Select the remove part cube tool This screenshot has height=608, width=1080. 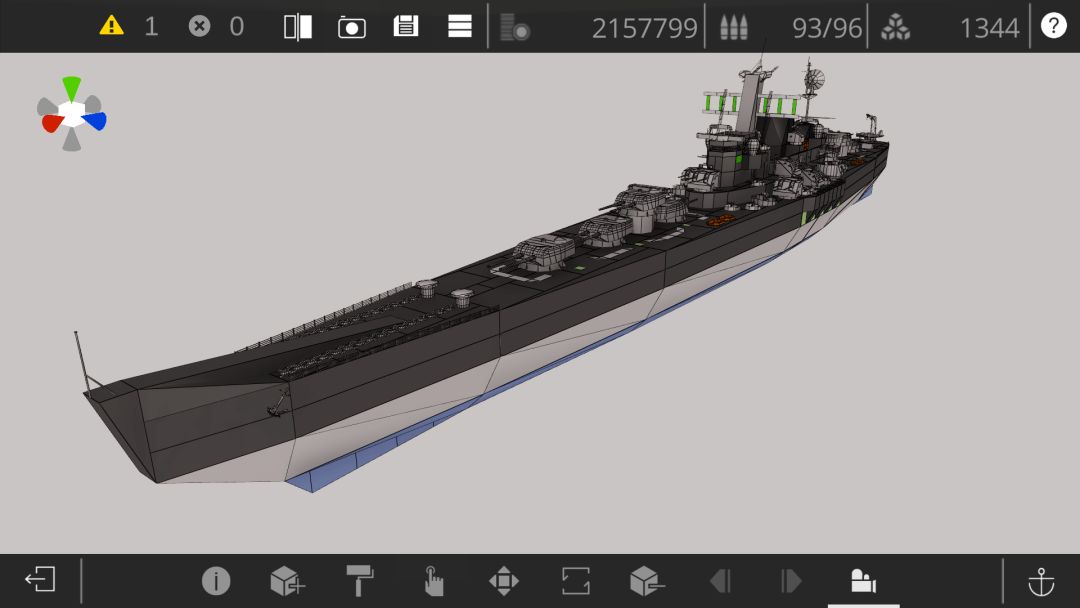click(647, 580)
